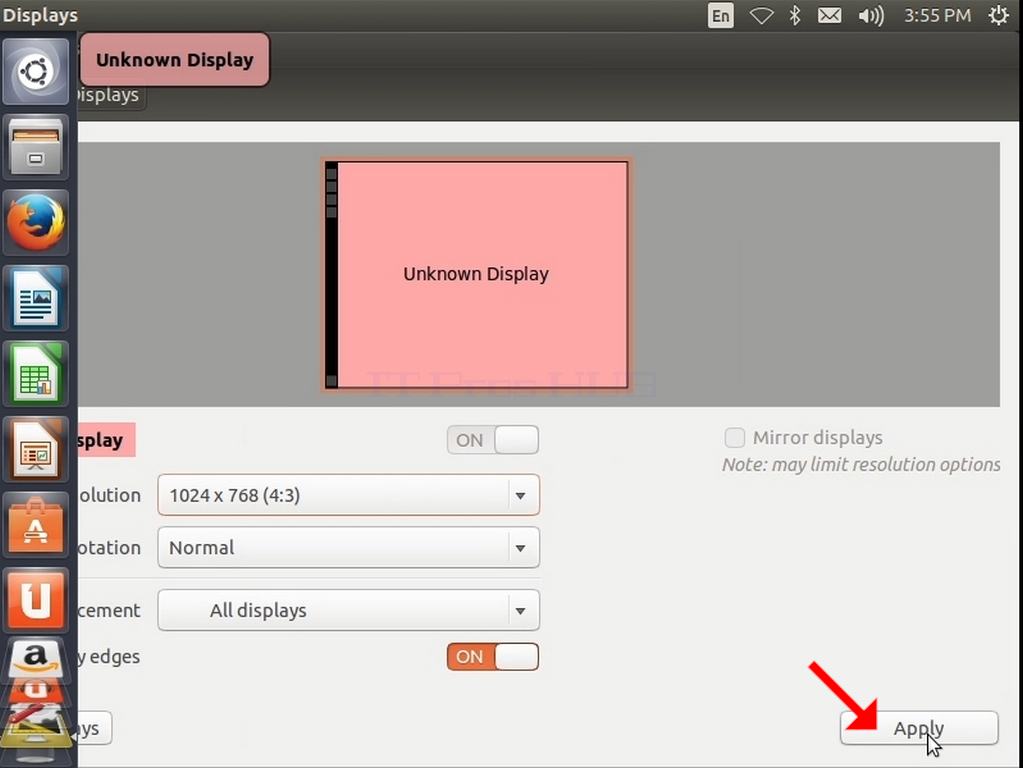Image resolution: width=1023 pixels, height=768 pixels.
Task: Toggle the Unknown Display ON switch
Action: 493,440
